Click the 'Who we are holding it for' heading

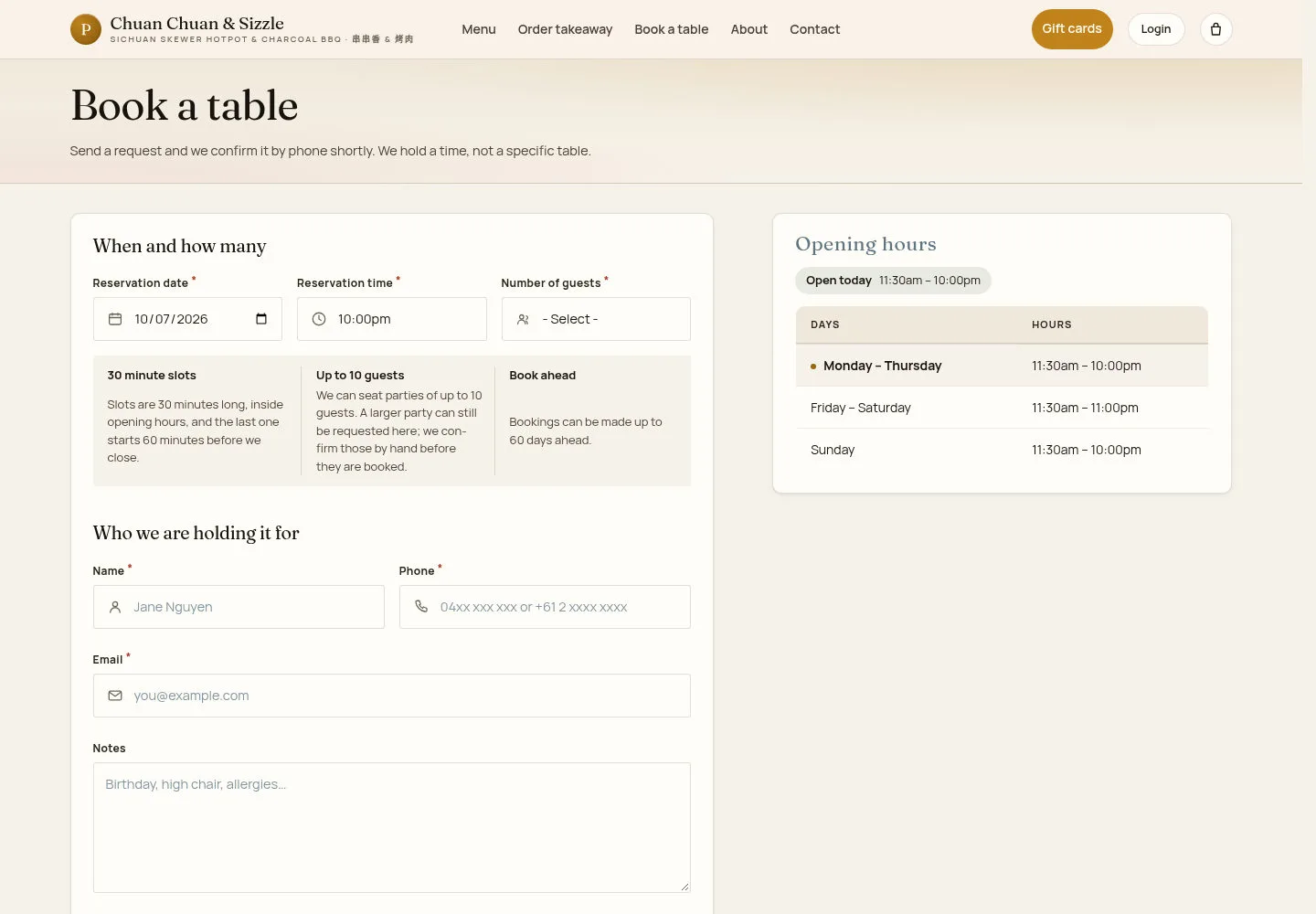point(196,533)
